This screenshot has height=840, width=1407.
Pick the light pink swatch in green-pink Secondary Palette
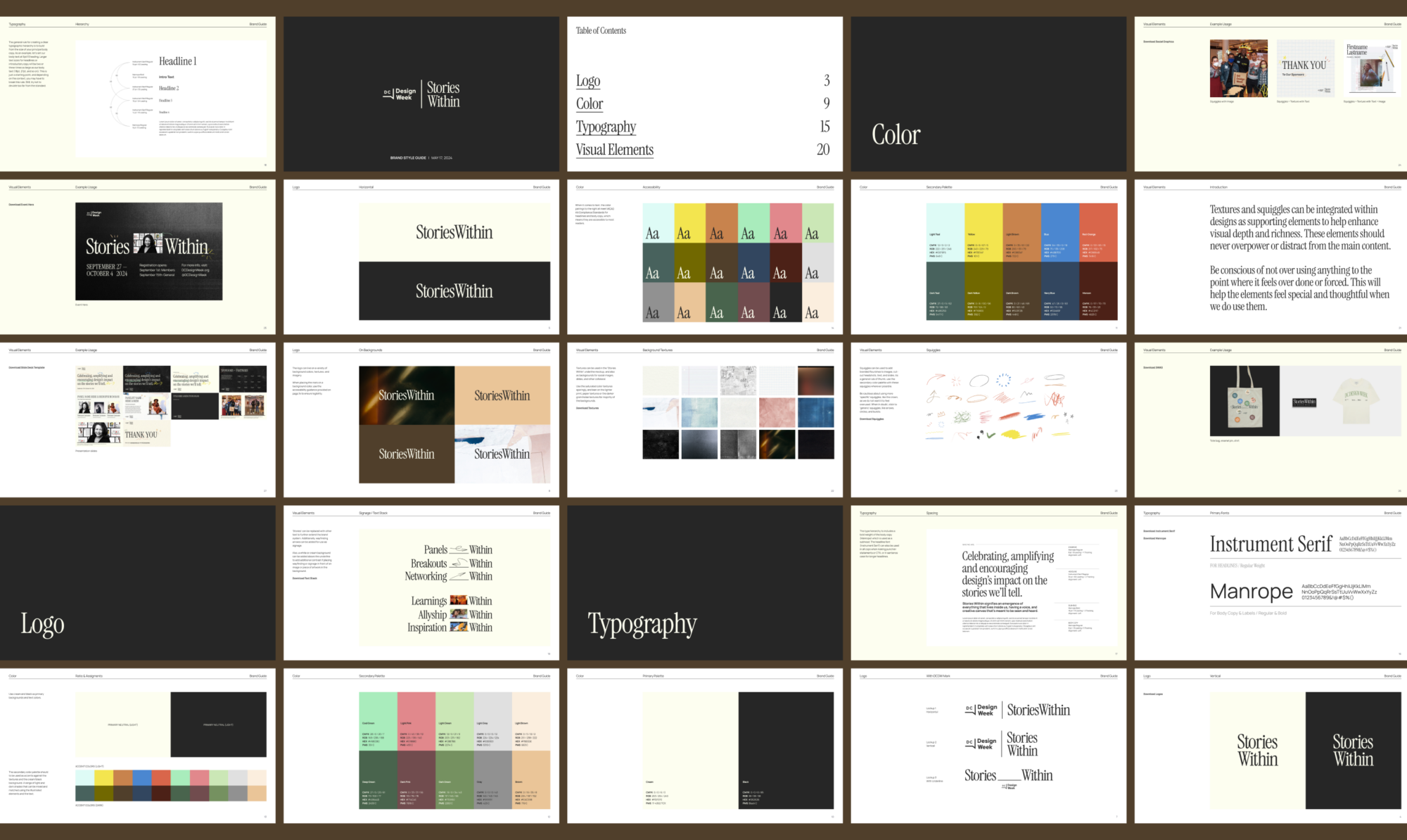click(x=416, y=721)
